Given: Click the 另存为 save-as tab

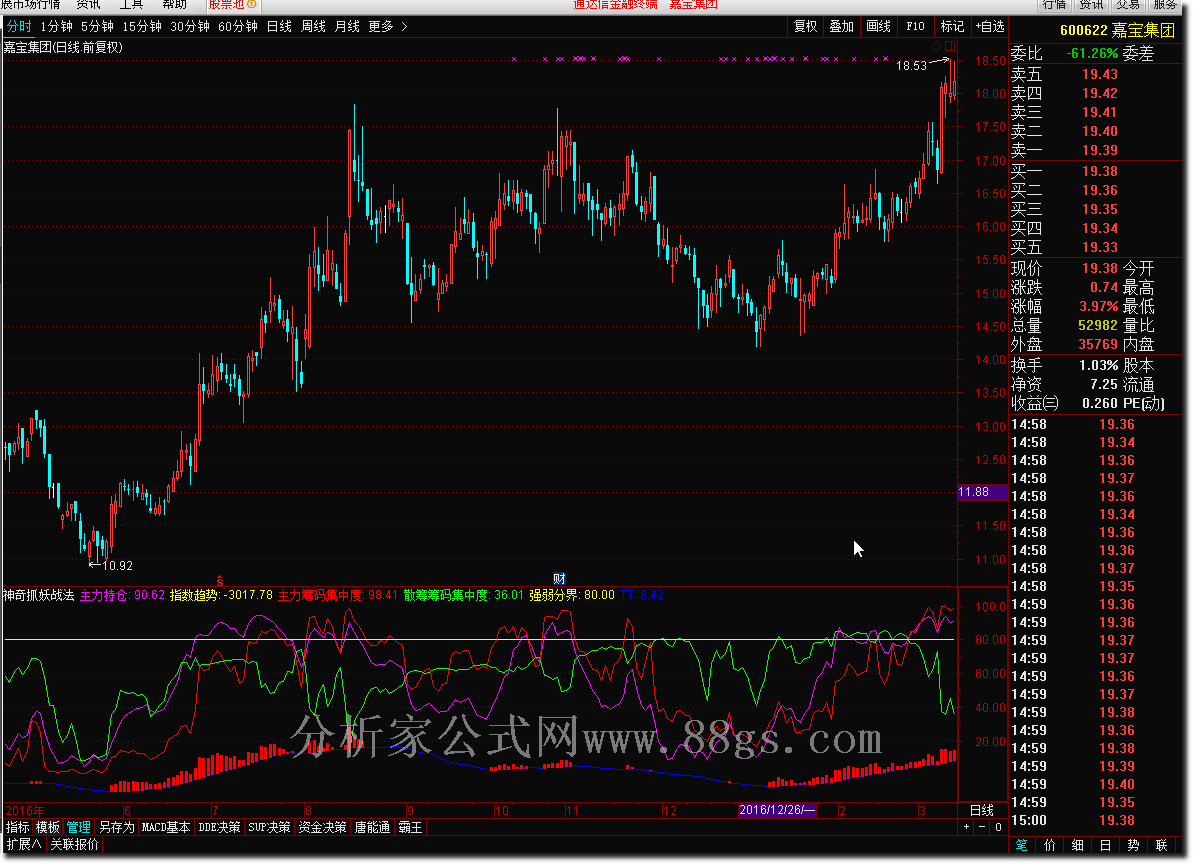Looking at the screenshot, I should point(117,827).
